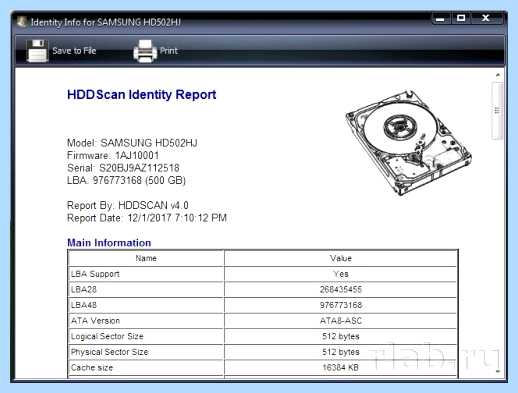Click the Value column header

(341, 258)
